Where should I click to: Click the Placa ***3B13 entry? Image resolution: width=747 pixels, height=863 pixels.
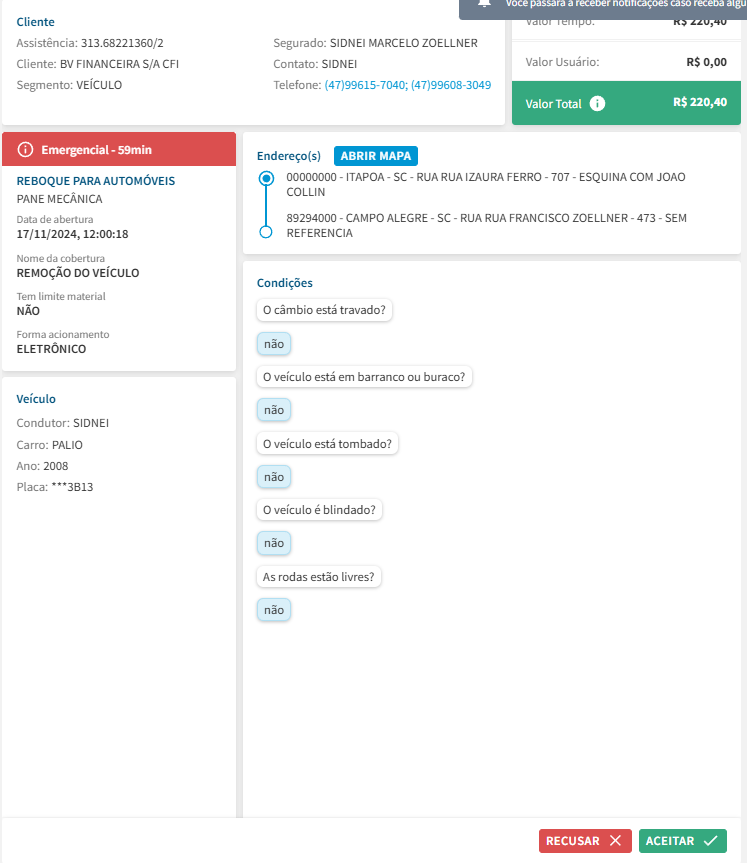[x=55, y=487]
